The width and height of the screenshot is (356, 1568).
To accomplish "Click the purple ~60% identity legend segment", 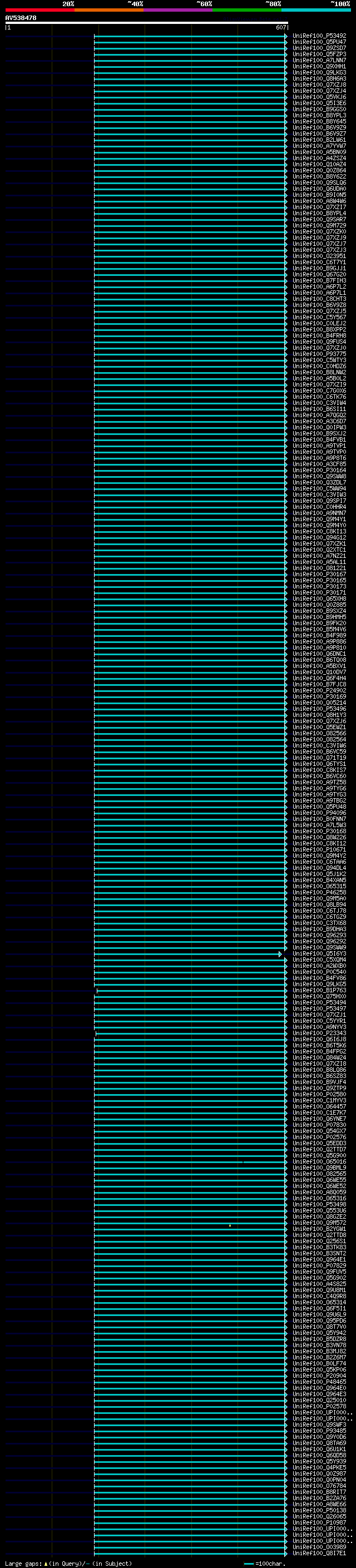I will (x=179, y=10).
